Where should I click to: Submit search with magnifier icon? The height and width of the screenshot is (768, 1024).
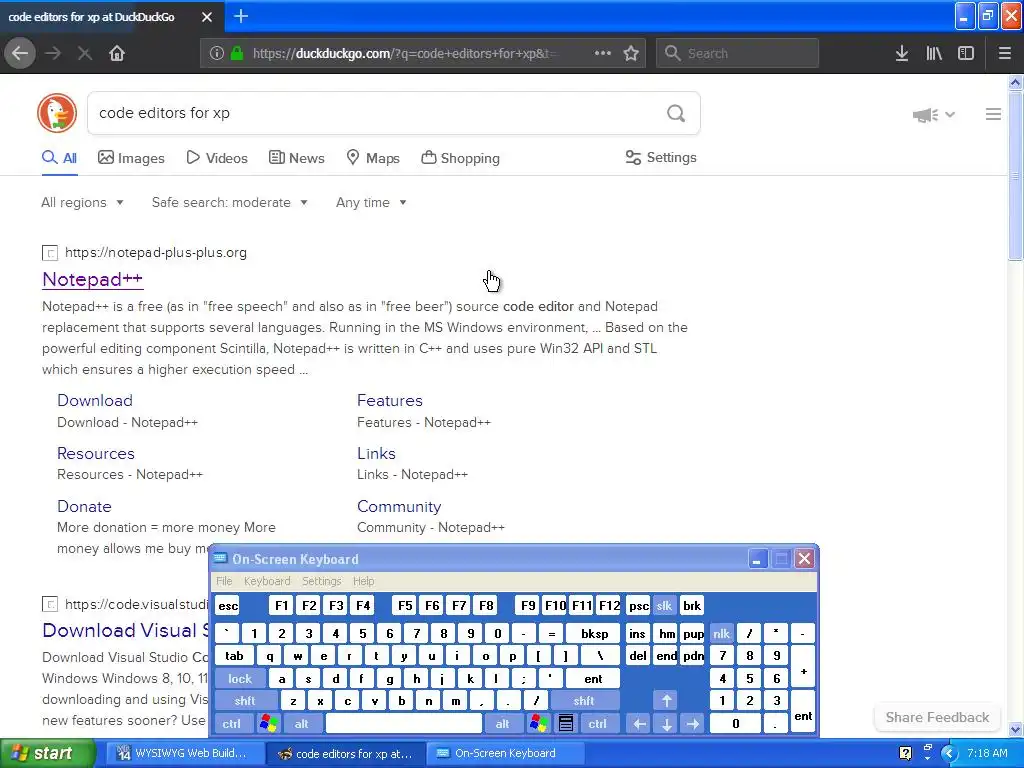pos(676,114)
